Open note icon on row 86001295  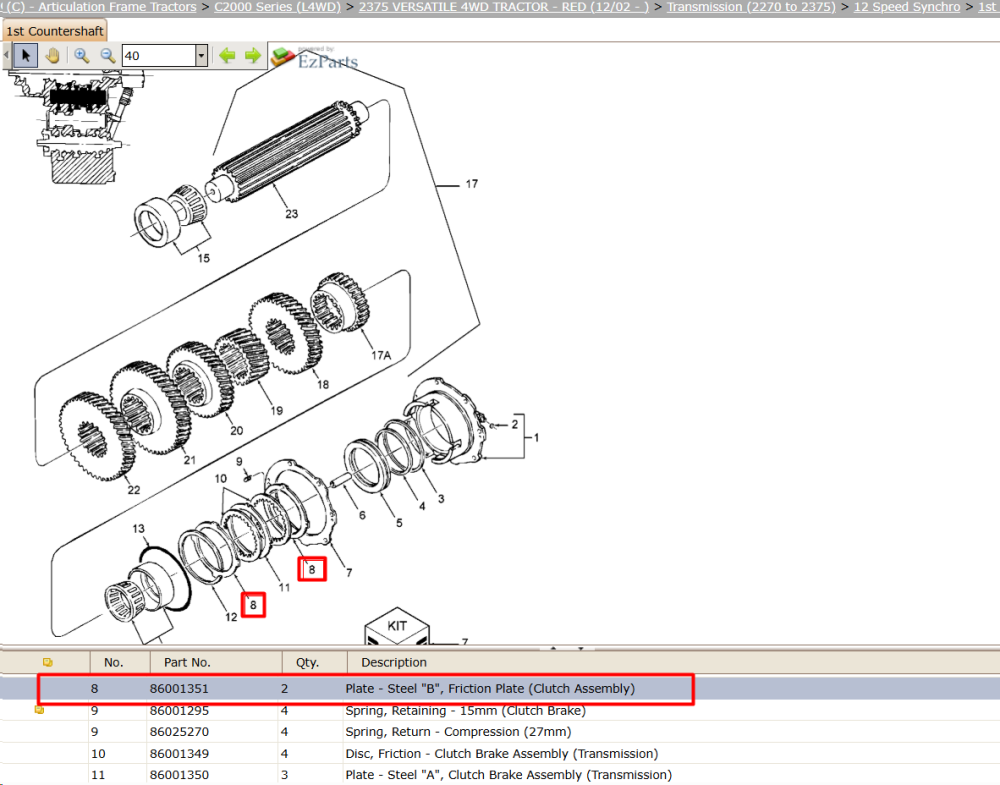coord(40,710)
